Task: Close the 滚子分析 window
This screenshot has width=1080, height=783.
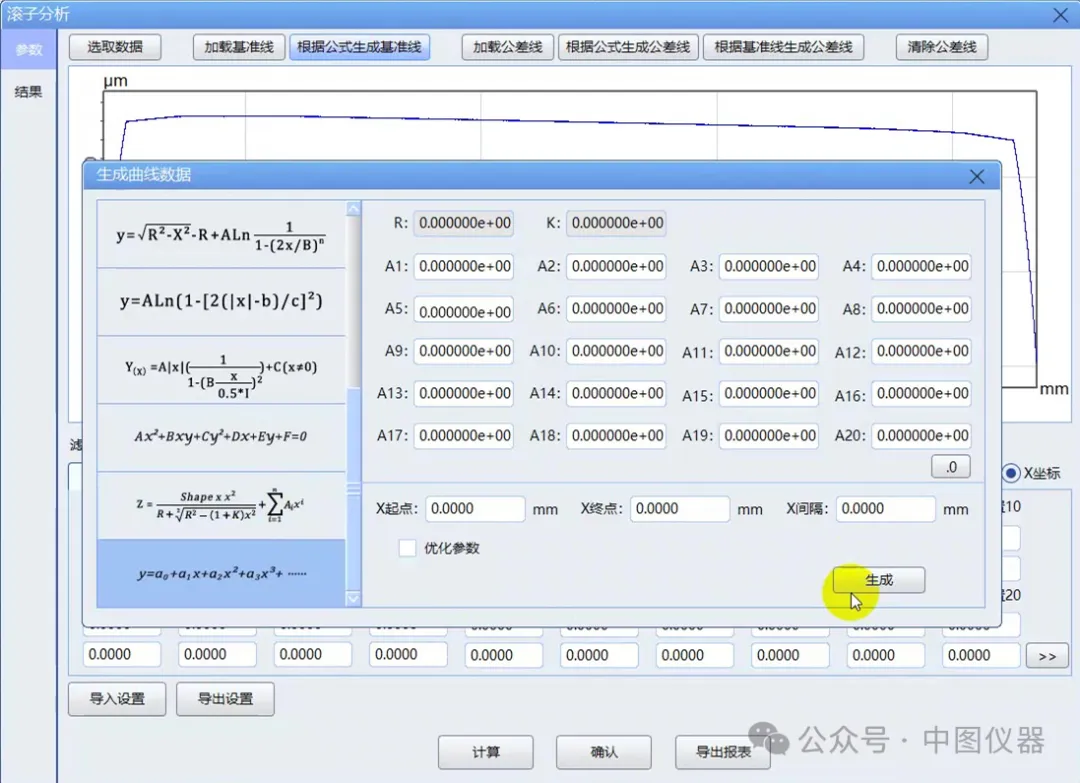Action: point(1061,14)
